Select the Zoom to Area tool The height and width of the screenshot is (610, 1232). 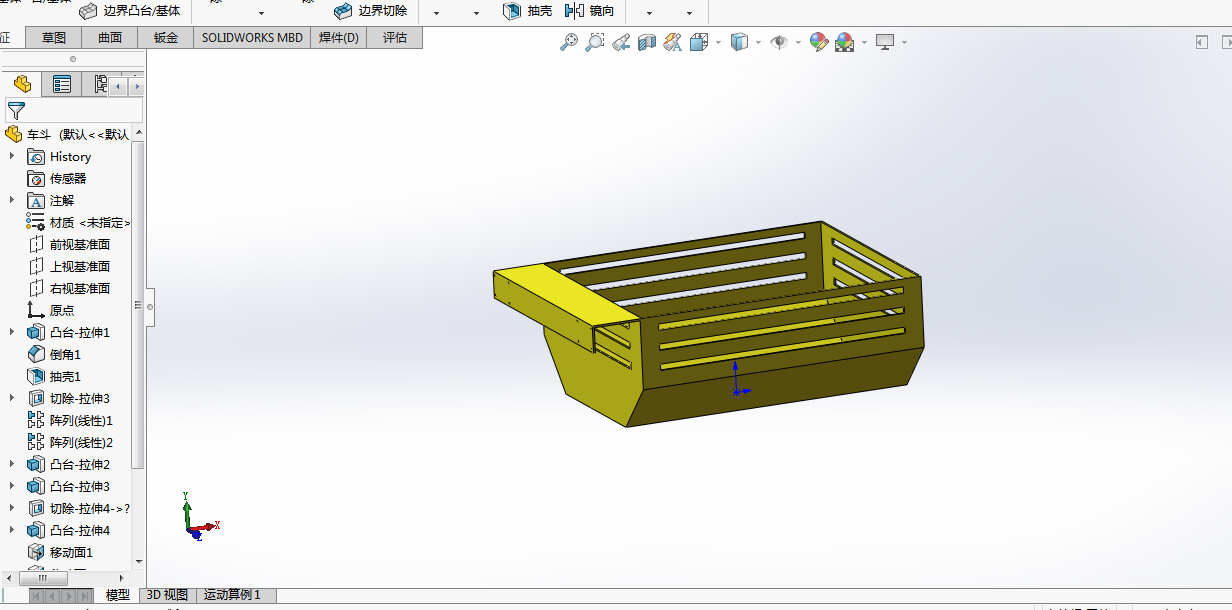(594, 42)
